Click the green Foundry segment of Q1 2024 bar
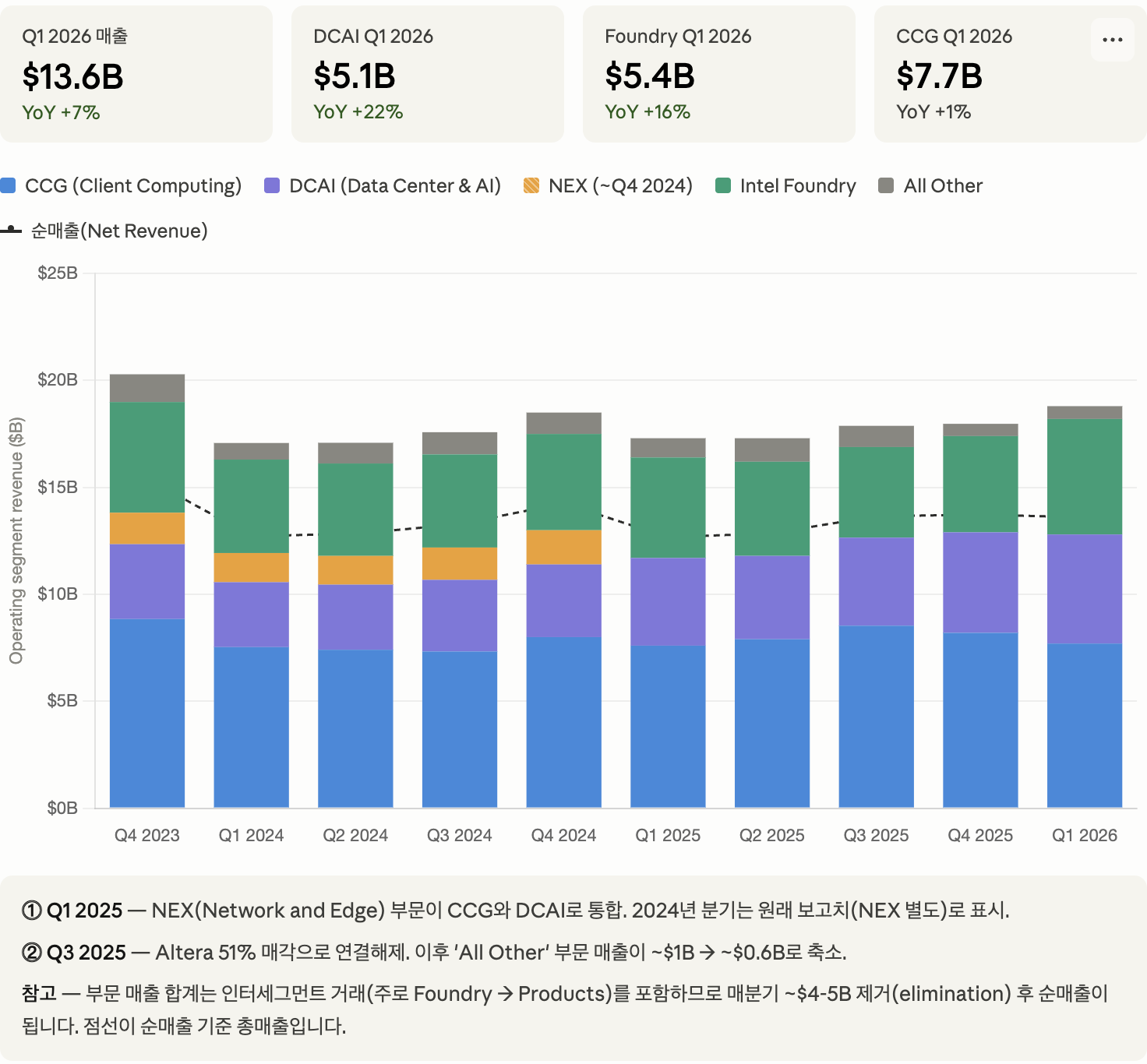The width and height of the screenshot is (1147, 1064). point(252,506)
